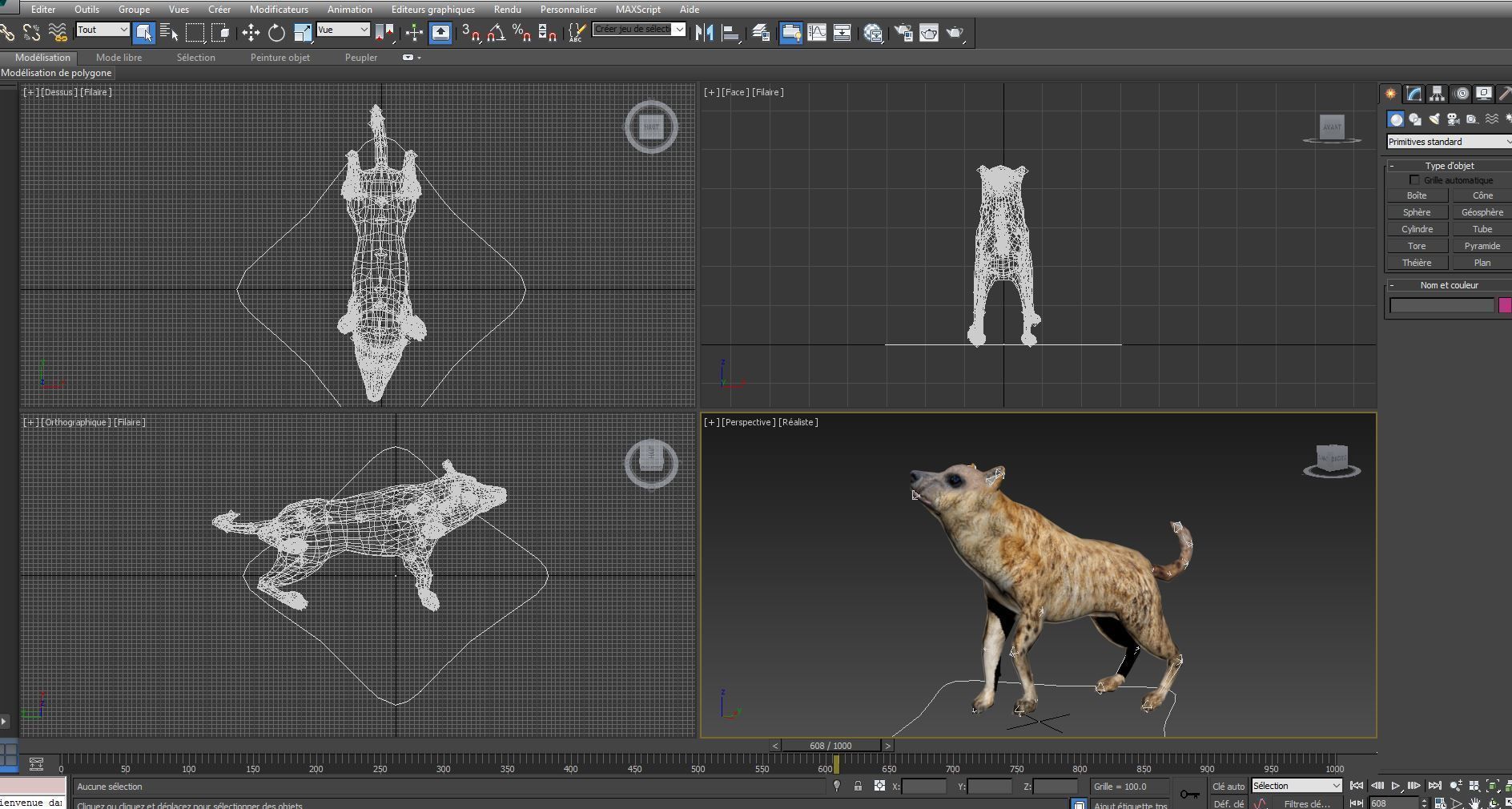The width and height of the screenshot is (1512, 809).
Task: Click the timeline next-frame arrow beside 608 / 1000
Action: [887, 746]
